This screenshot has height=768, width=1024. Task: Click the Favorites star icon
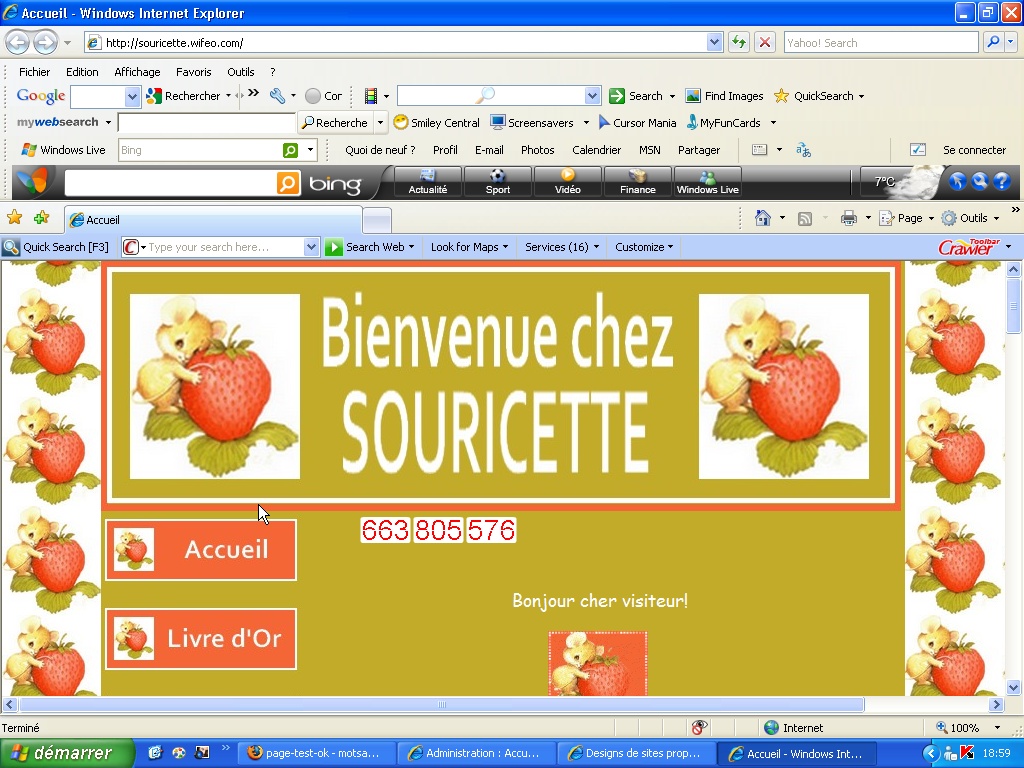(x=14, y=218)
